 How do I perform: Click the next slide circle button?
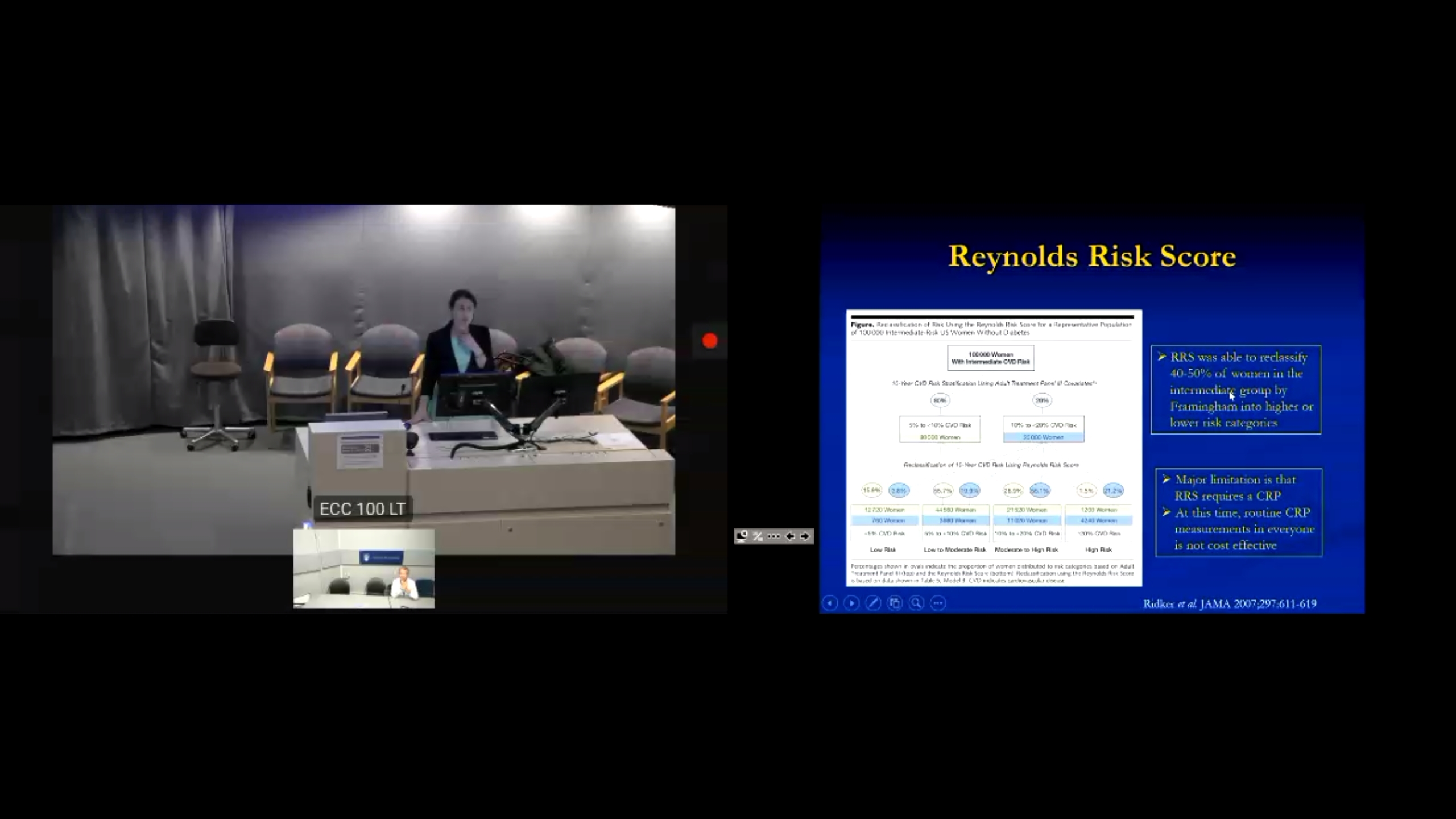point(851,603)
